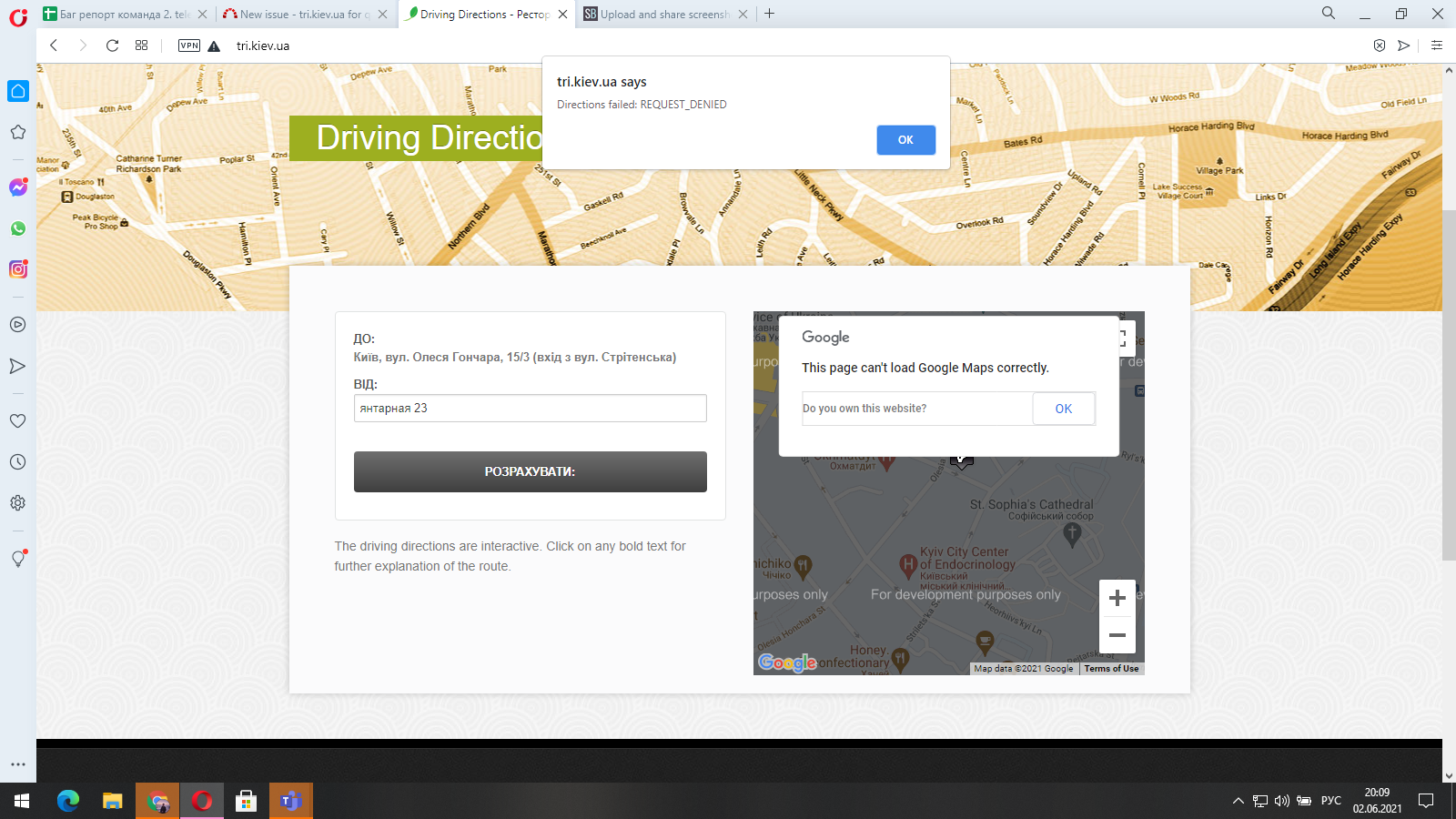The width and height of the screenshot is (1456, 819).
Task: Open Easy Setup menu in toolbar
Action: click(x=1437, y=45)
